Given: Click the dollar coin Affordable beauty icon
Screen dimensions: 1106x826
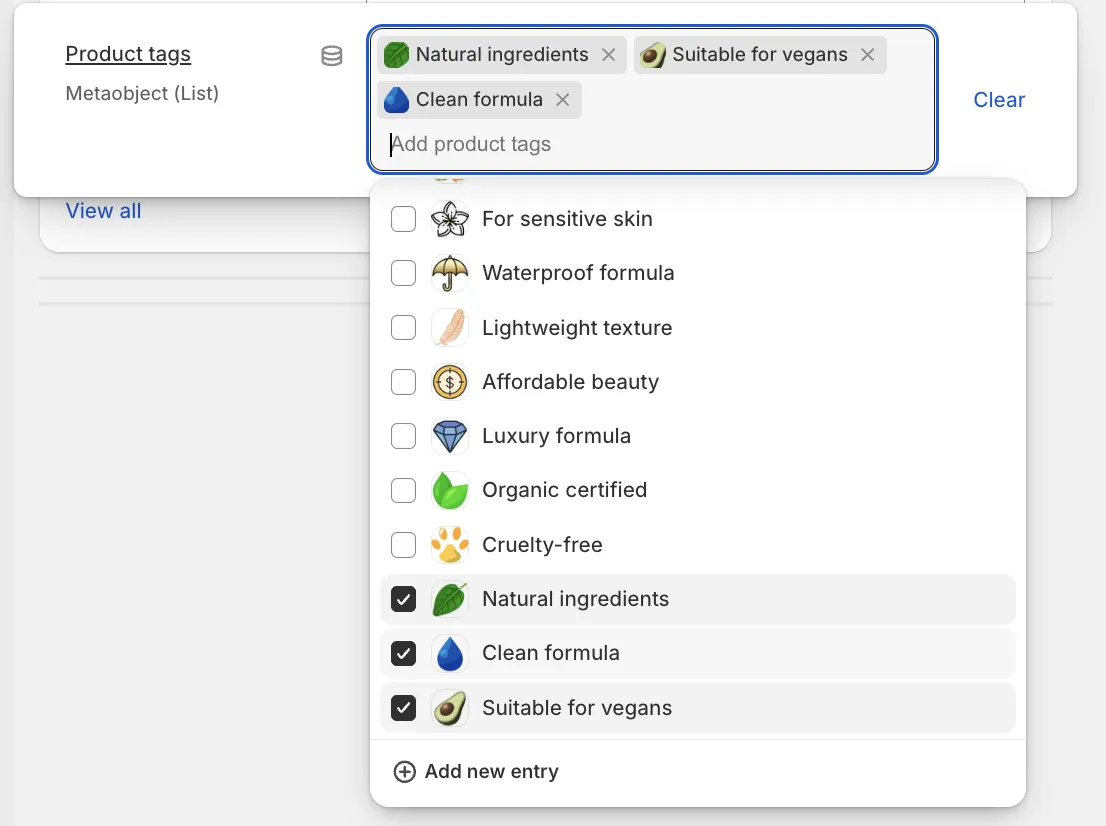Looking at the screenshot, I should tap(449, 382).
